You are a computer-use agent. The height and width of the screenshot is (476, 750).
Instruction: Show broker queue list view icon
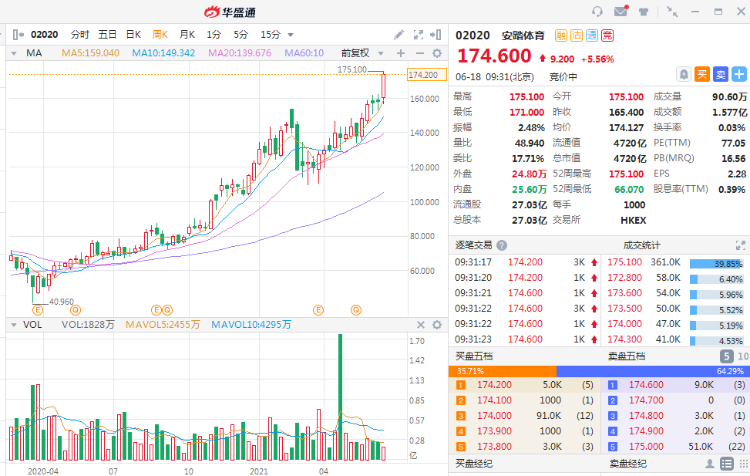click(x=727, y=464)
